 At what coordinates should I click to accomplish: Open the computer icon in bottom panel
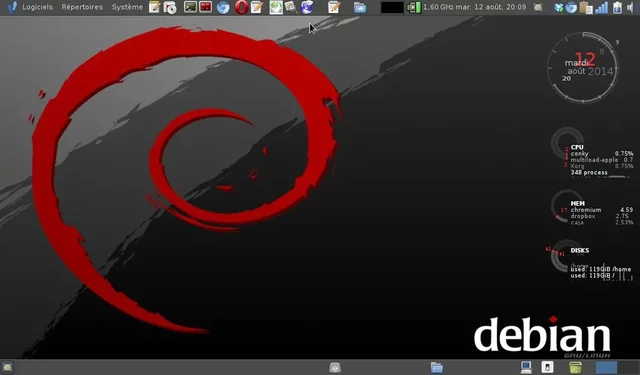(x=526, y=367)
